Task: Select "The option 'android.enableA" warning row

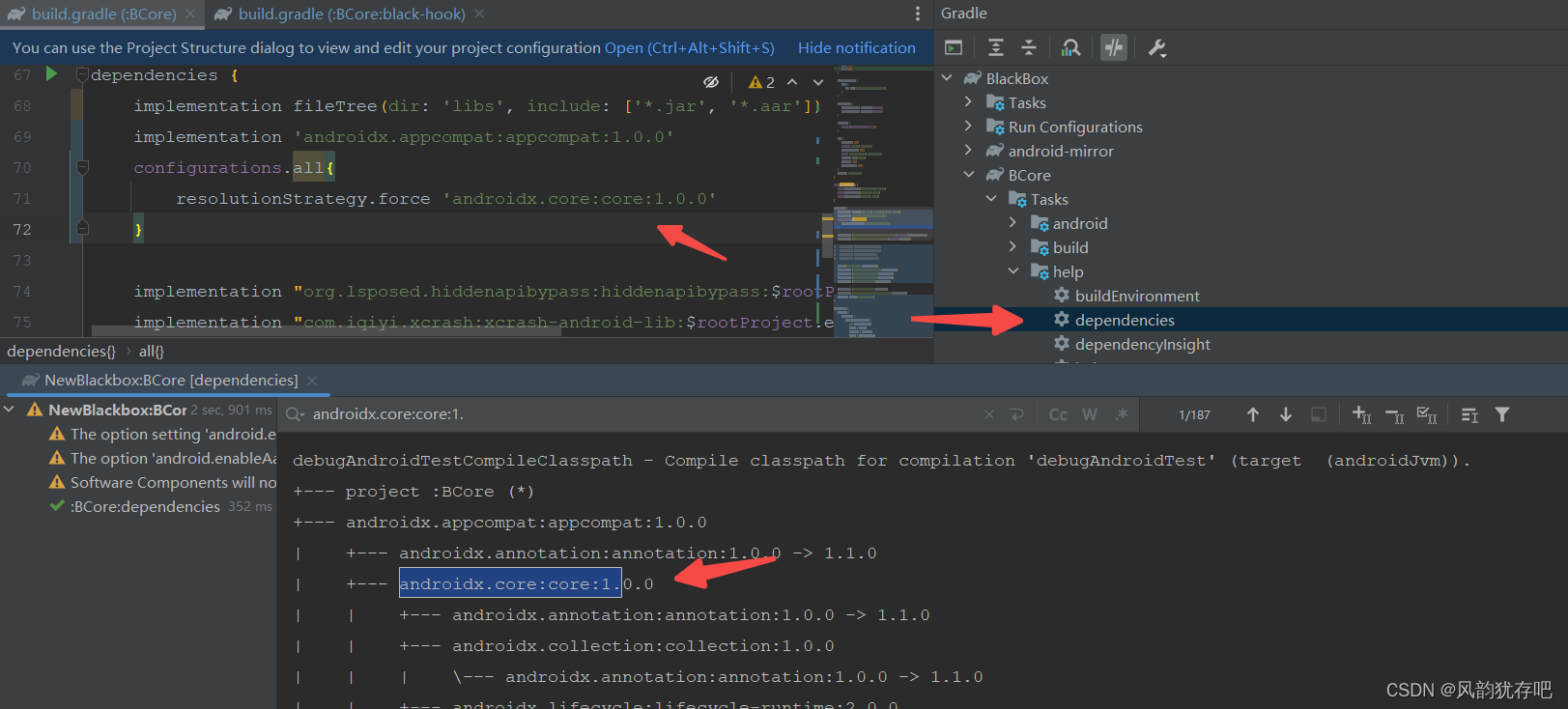Action: pyautogui.click(x=162, y=458)
